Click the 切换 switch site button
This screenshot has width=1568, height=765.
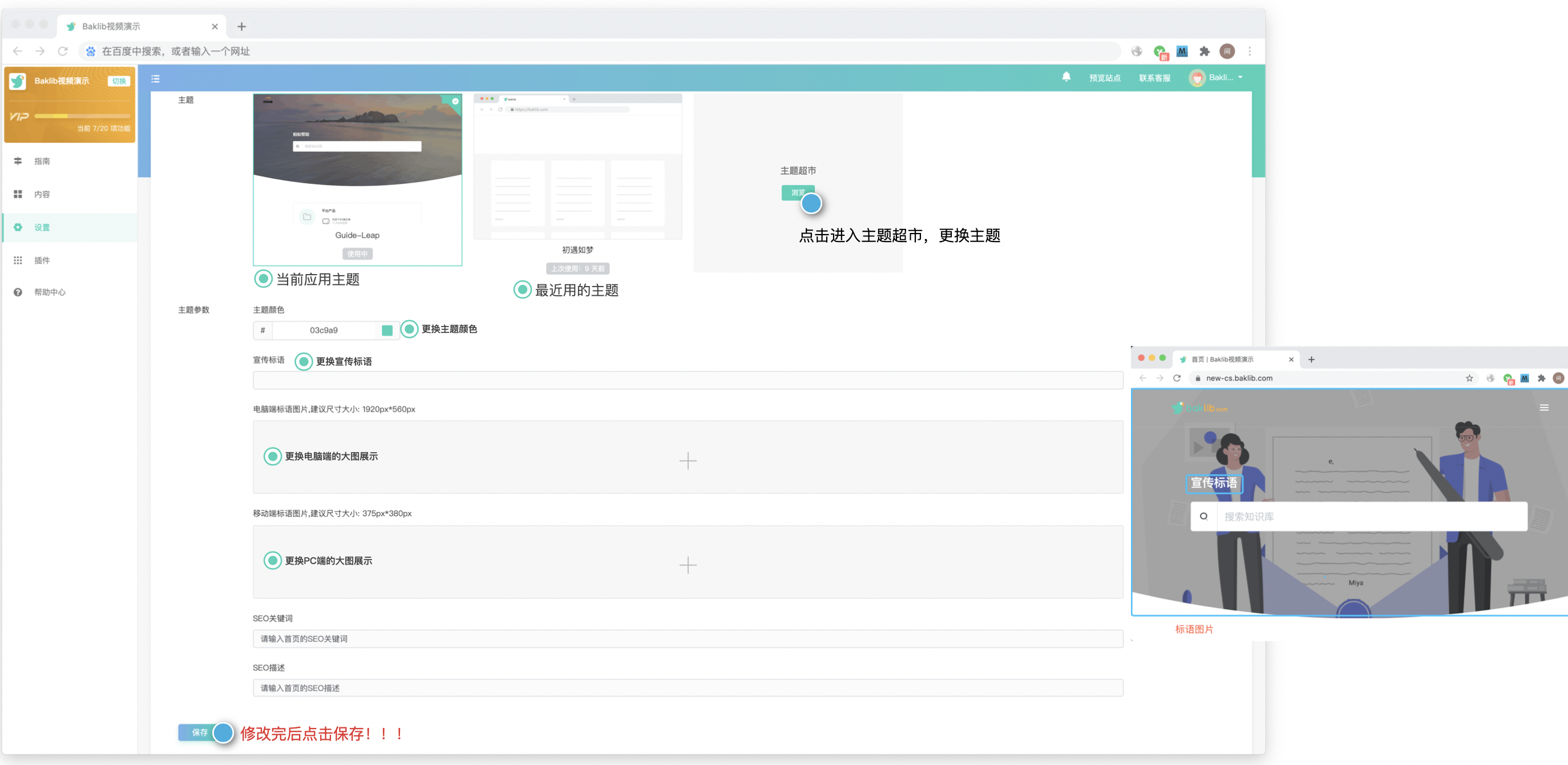coord(119,81)
